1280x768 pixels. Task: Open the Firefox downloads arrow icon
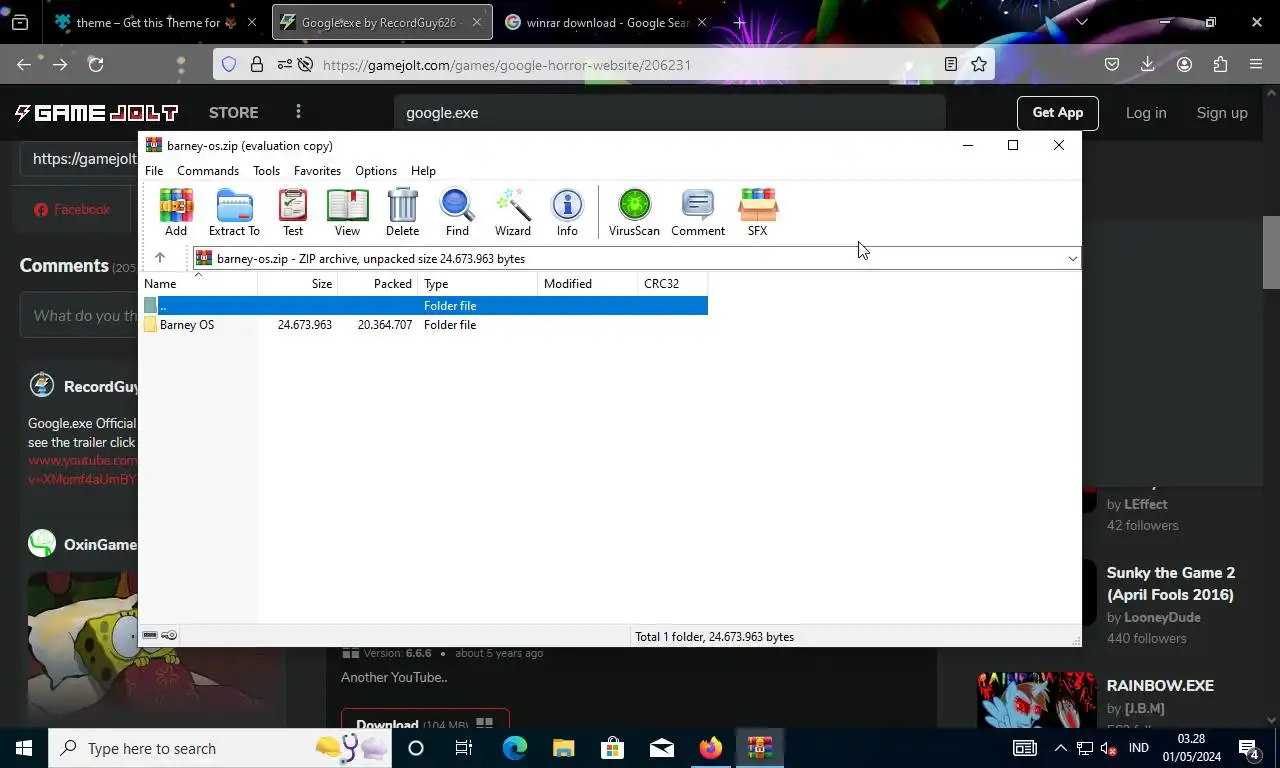click(1148, 64)
